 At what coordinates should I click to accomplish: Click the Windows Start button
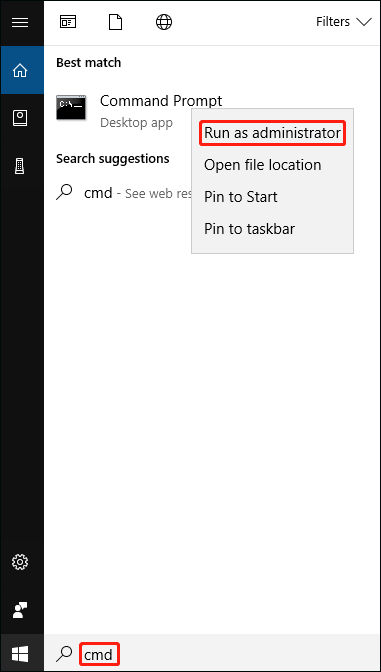pyautogui.click(x=20, y=654)
